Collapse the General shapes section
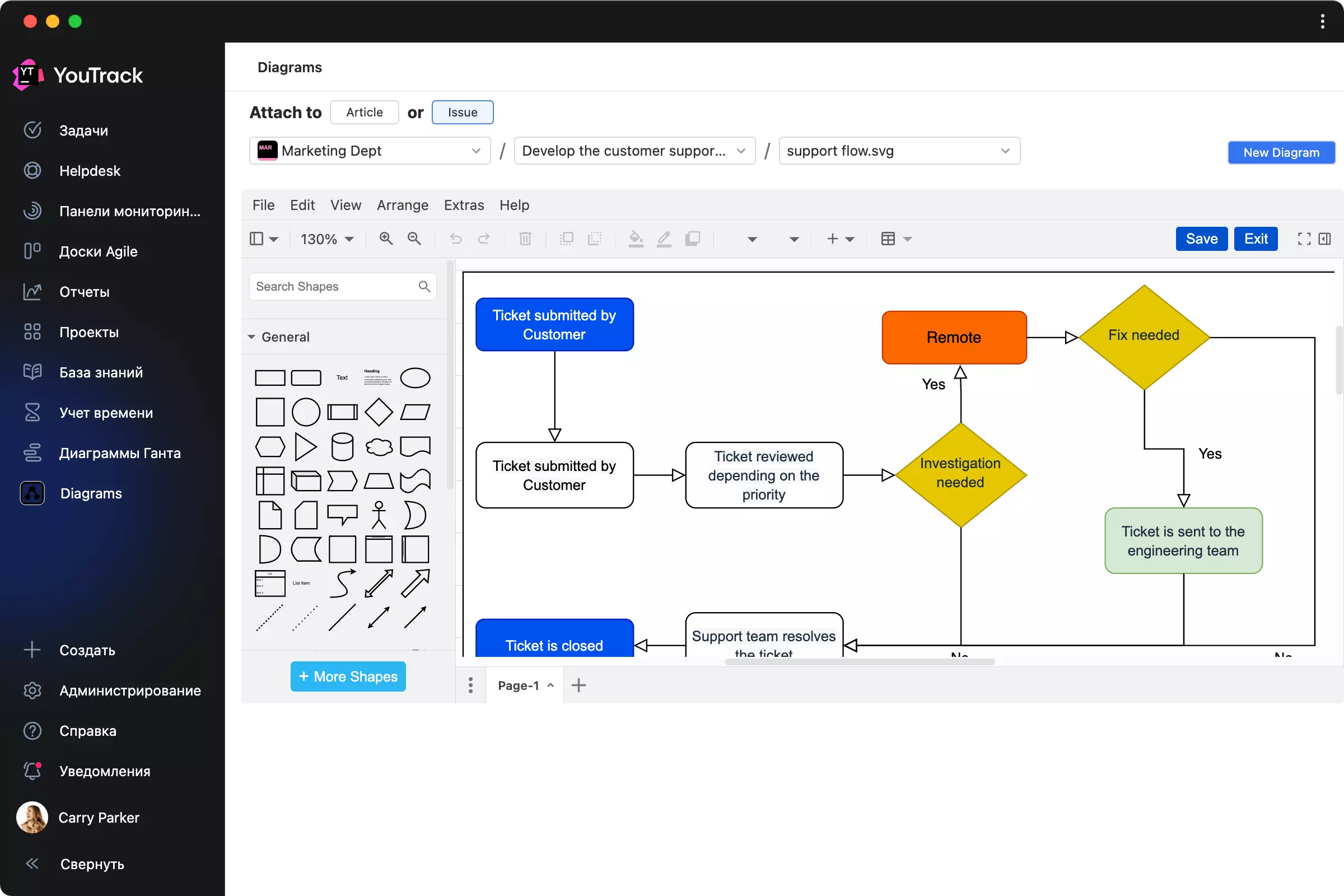 point(251,337)
